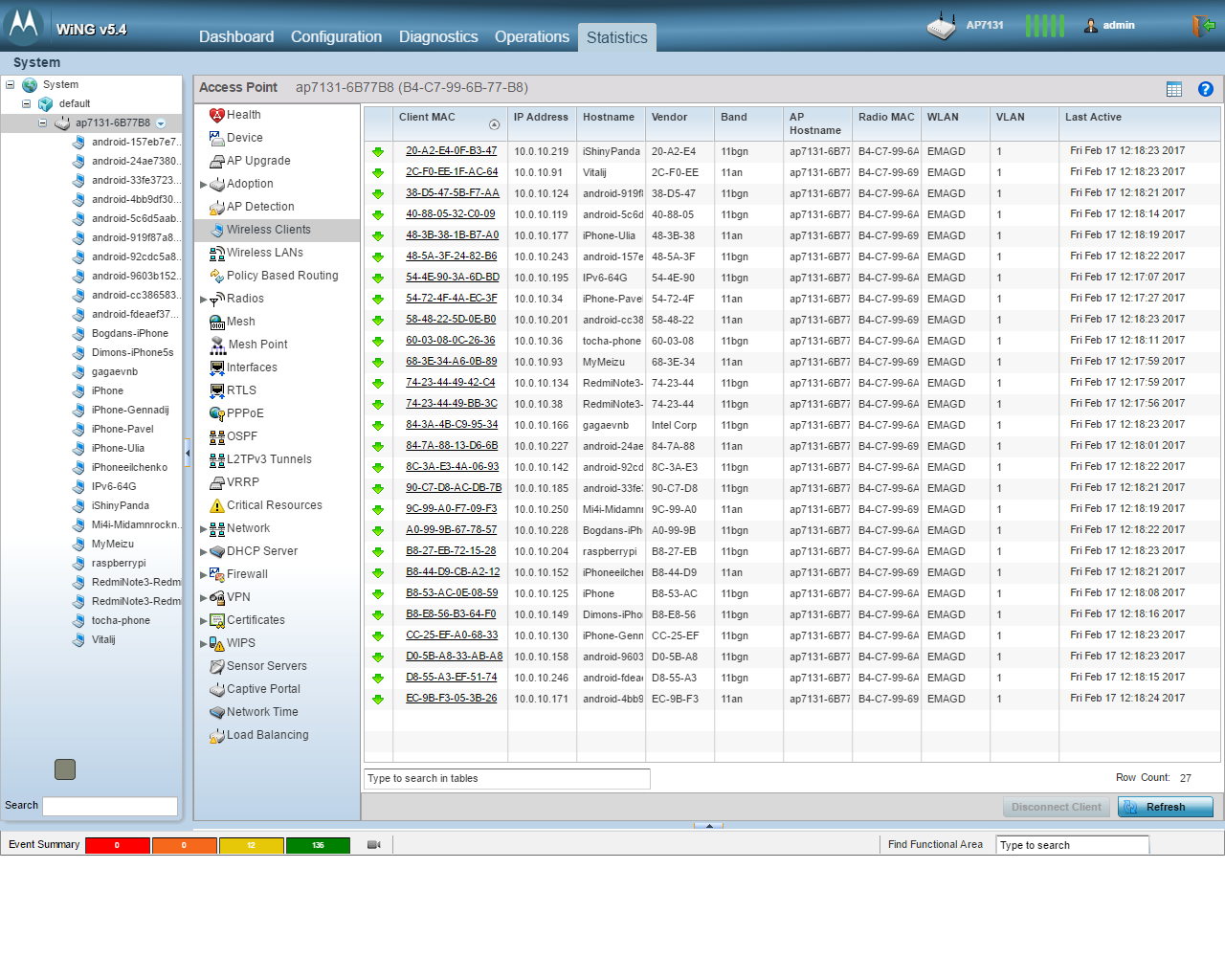This screenshot has height=980, width=1225.
Task: Click the RTLS icon
Action: (217, 390)
